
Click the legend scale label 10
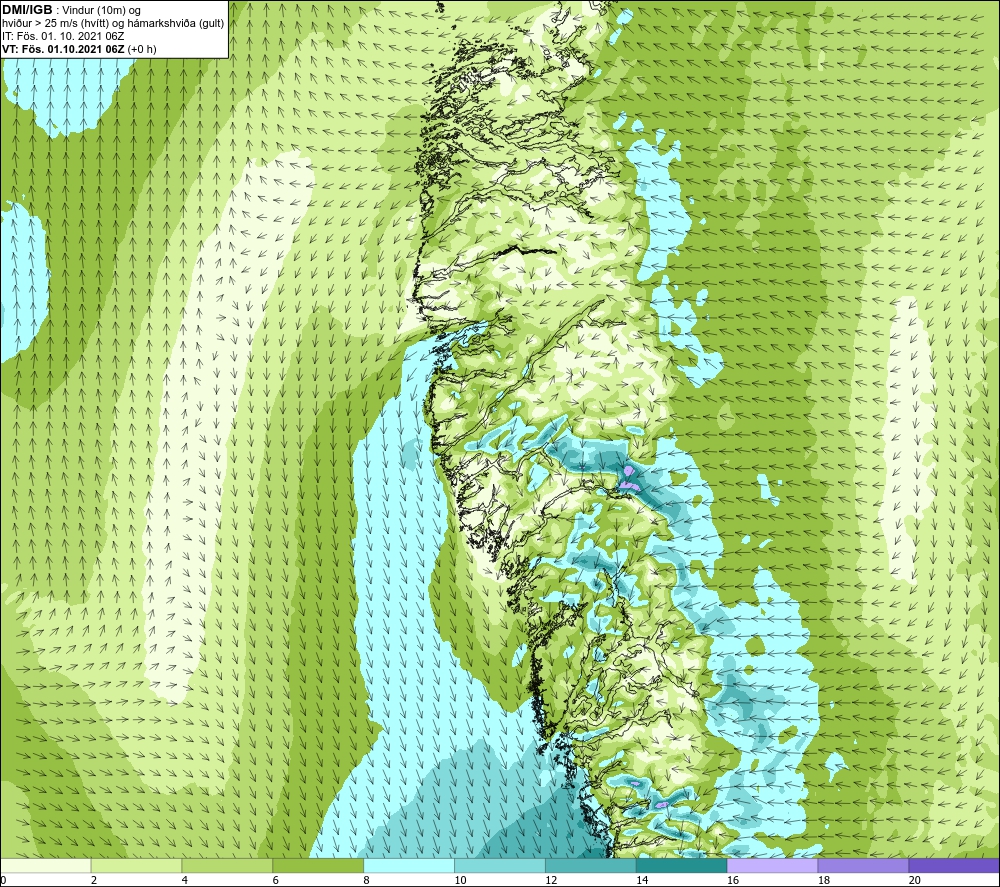tap(460, 880)
